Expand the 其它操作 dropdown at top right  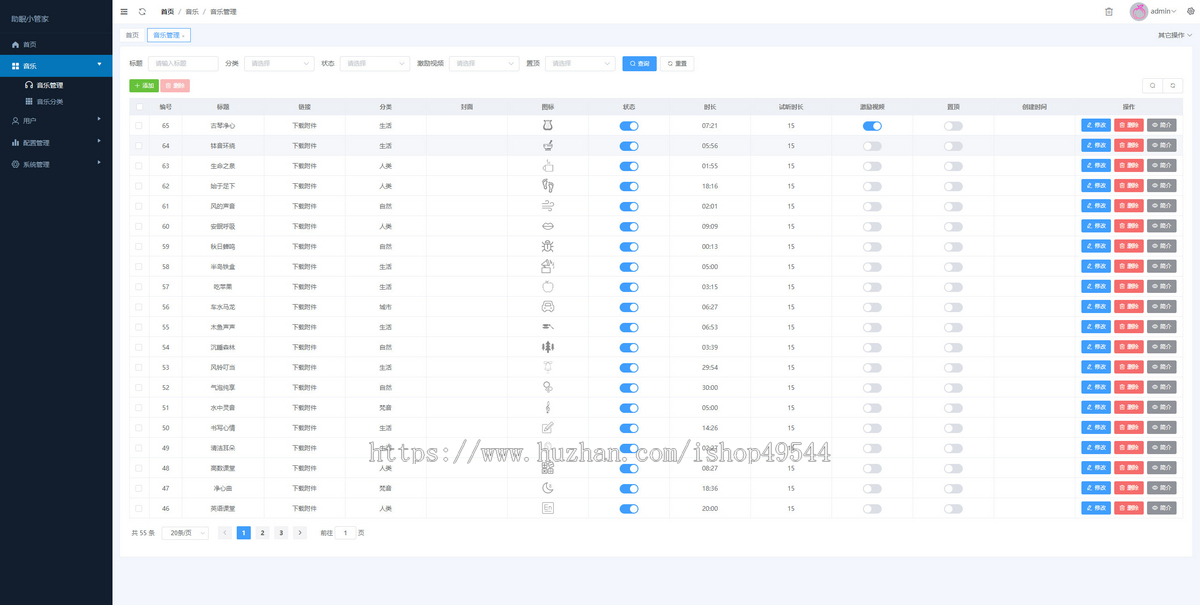[x=1175, y=35]
